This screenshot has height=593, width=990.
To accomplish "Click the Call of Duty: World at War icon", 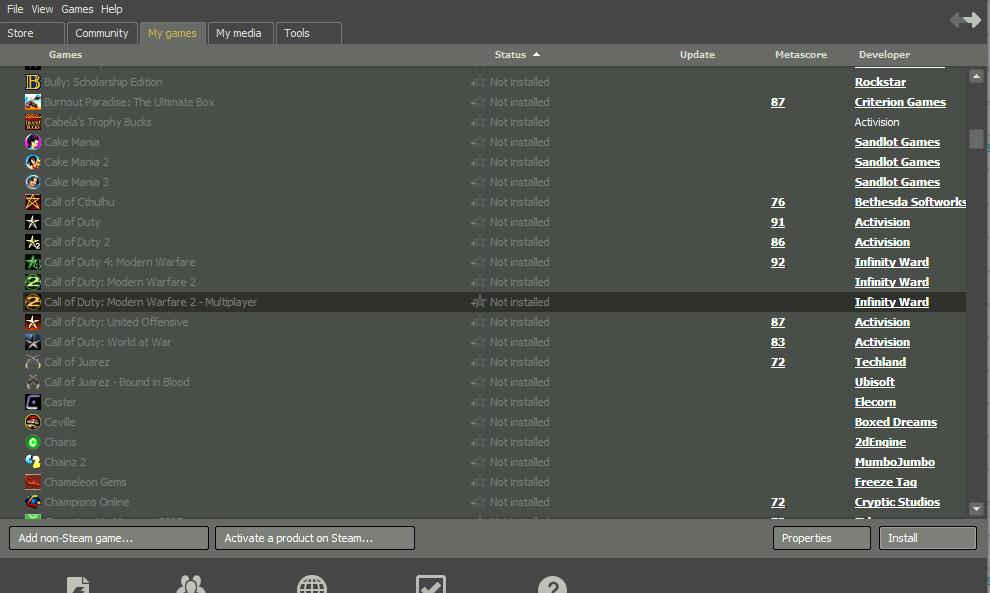I will [33, 342].
